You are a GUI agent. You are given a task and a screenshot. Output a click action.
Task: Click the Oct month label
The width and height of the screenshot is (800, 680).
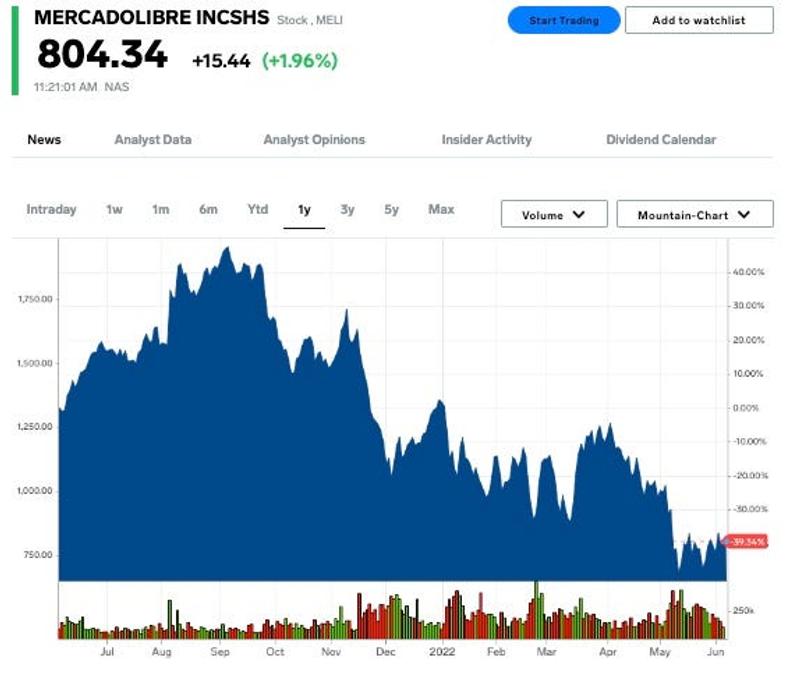275,652
